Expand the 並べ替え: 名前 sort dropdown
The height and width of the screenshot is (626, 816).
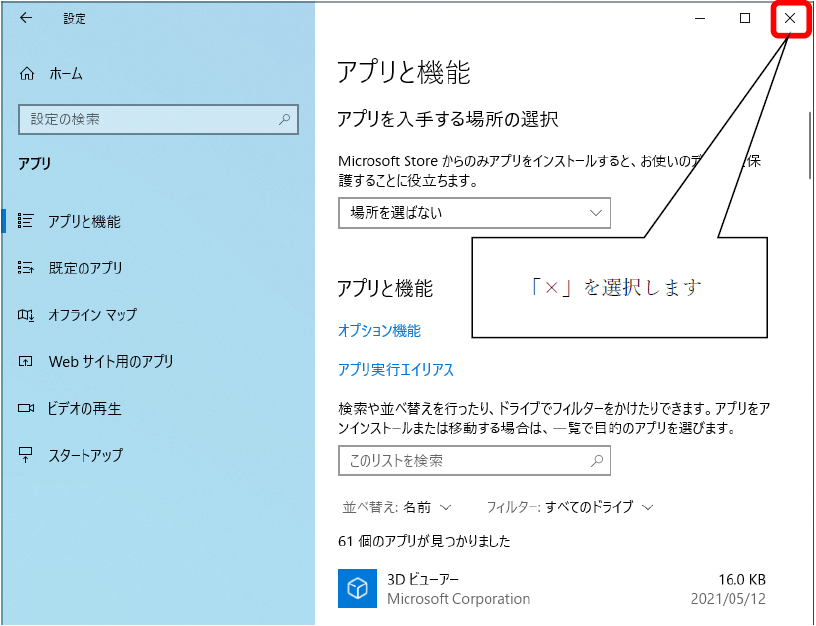point(397,507)
